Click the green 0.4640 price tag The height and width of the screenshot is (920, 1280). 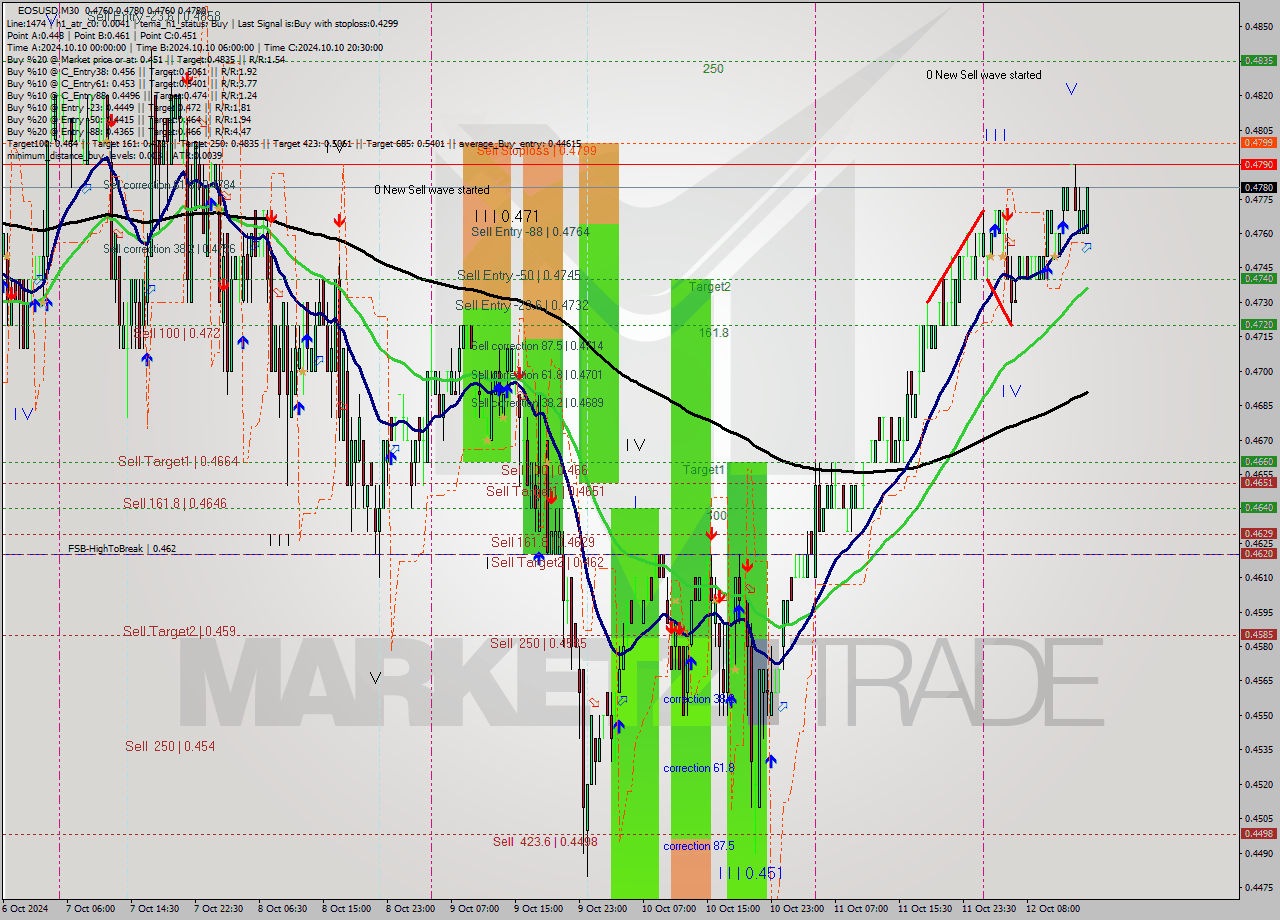click(x=1257, y=507)
